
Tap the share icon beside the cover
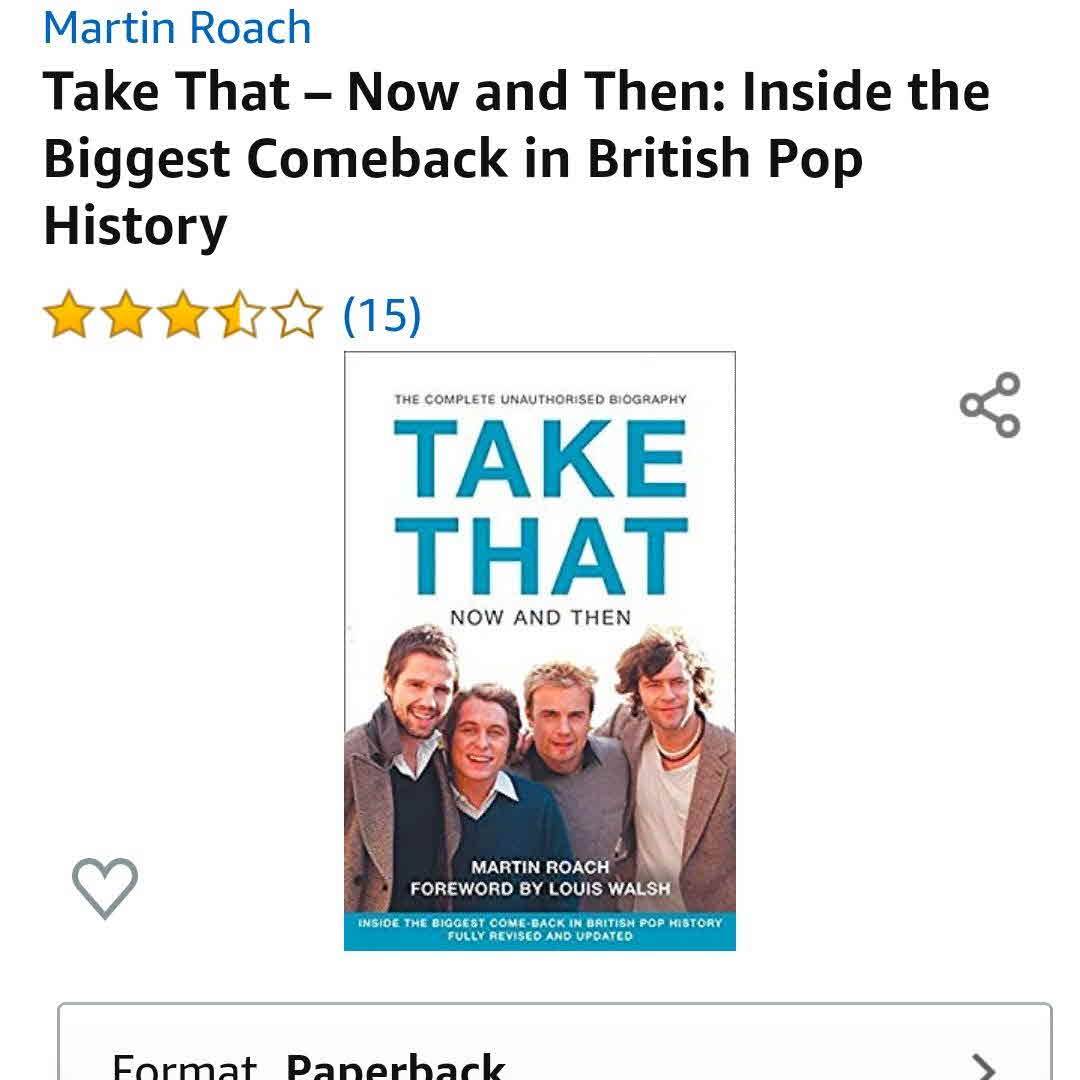tap(990, 405)
